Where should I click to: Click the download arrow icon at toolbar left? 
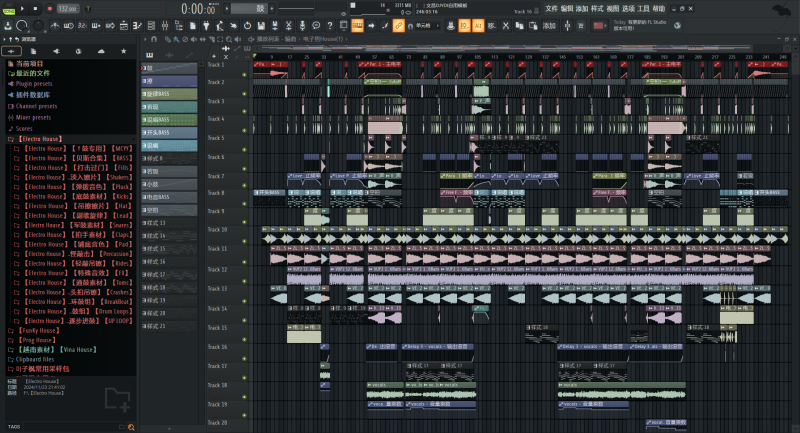[x=8, y=26]
